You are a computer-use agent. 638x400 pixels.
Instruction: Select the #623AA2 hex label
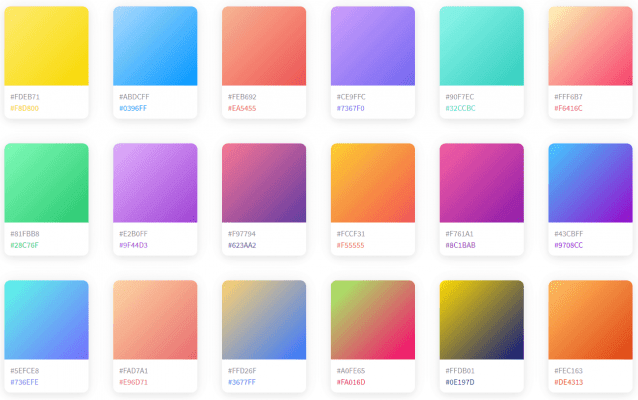[x=242, y=245]
